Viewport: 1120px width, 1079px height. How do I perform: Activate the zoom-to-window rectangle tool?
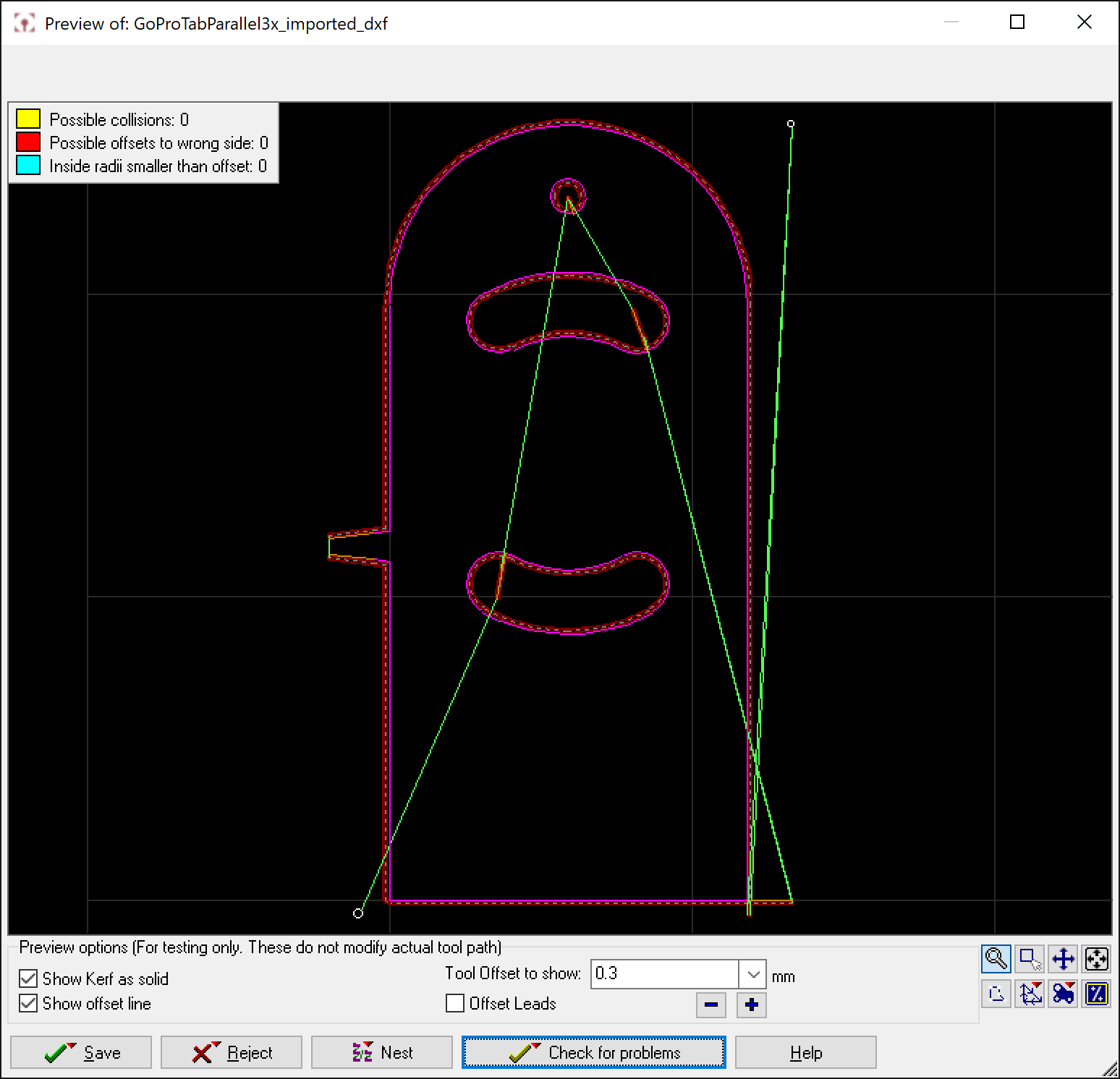[1030, 959]
